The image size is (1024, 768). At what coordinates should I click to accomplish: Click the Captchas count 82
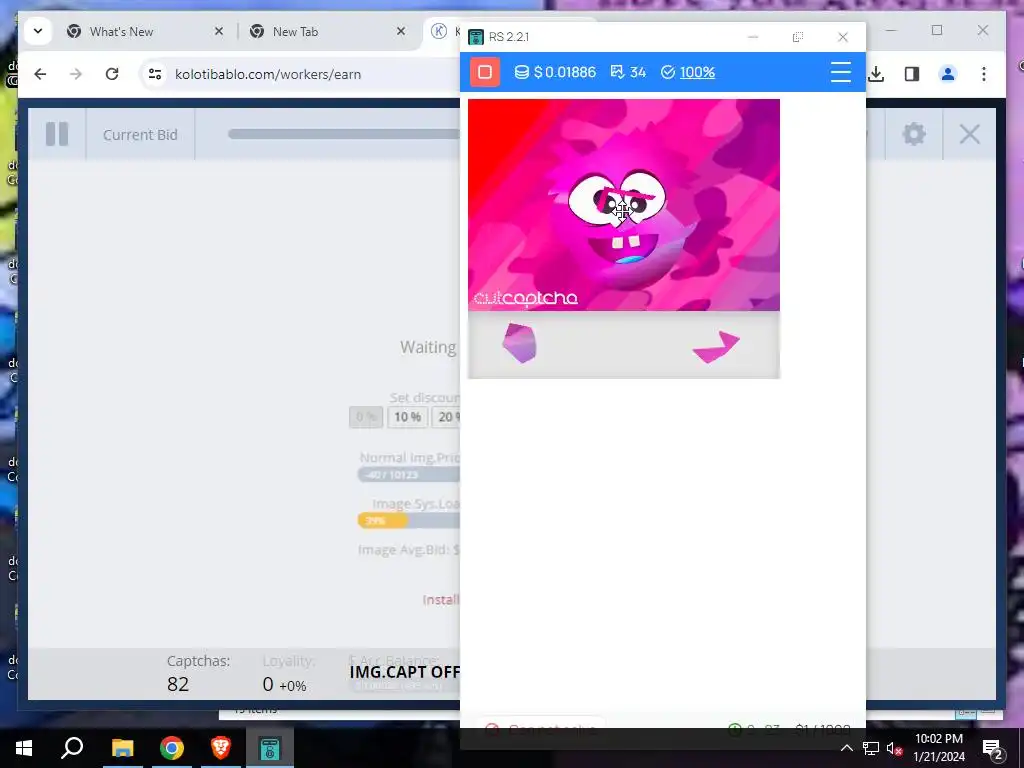tap(178, 684)
